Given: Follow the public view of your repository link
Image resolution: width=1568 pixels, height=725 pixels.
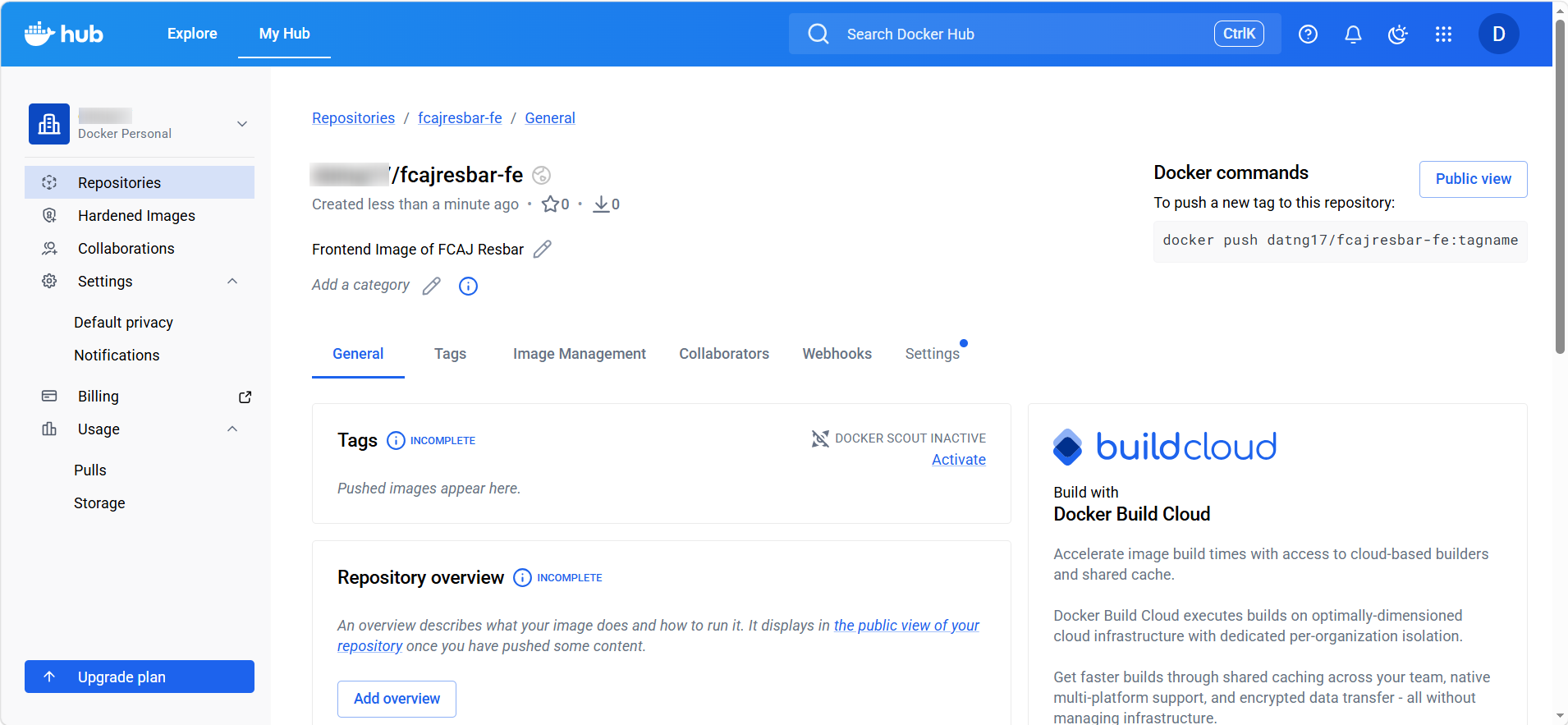Looking at the screenshot, I should point(906,626).
